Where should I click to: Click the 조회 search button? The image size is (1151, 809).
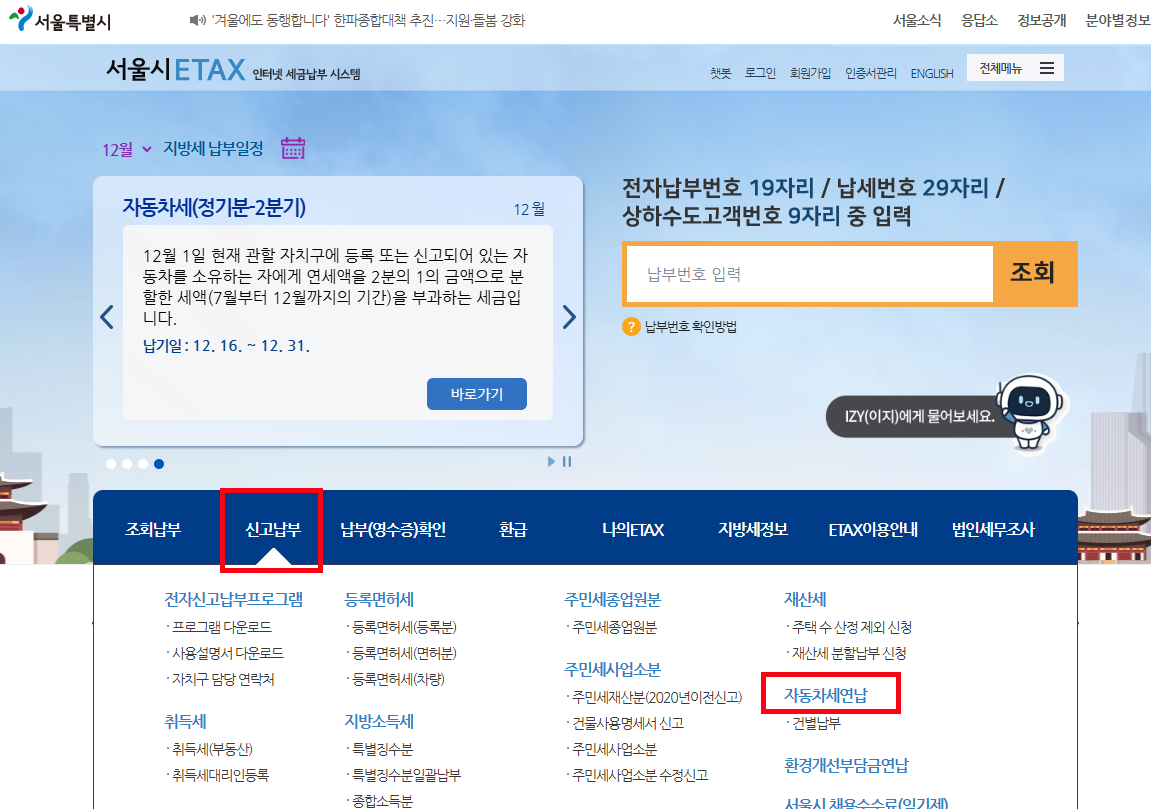(1035, 274)
